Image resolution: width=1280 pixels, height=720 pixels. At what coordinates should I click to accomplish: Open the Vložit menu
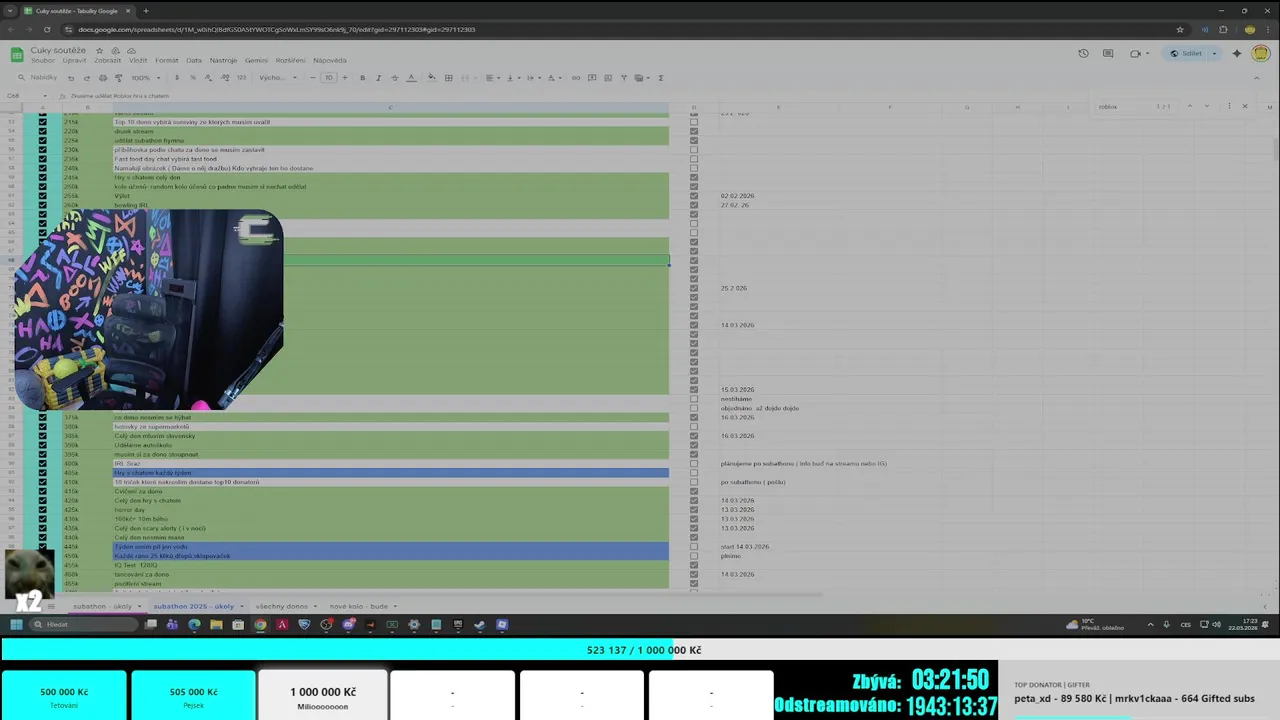coord(138,60)
